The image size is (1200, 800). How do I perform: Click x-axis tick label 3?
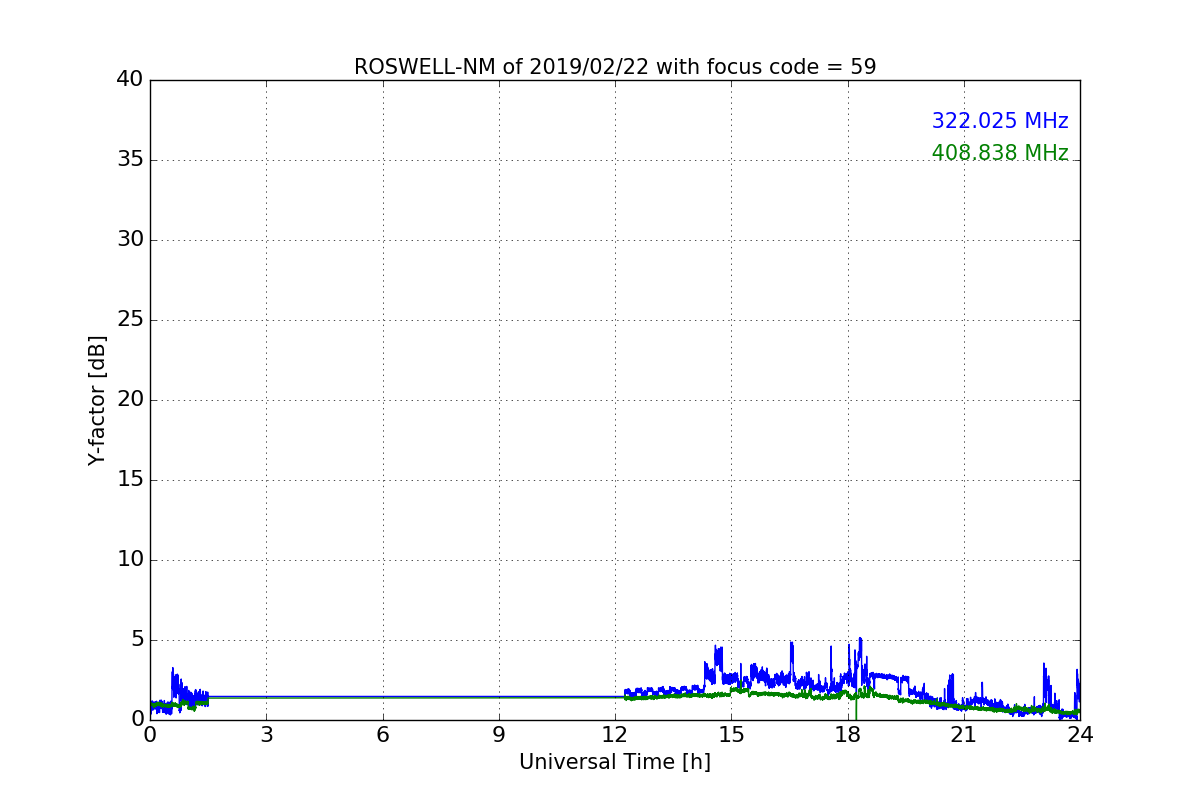(x=266, y=734)
